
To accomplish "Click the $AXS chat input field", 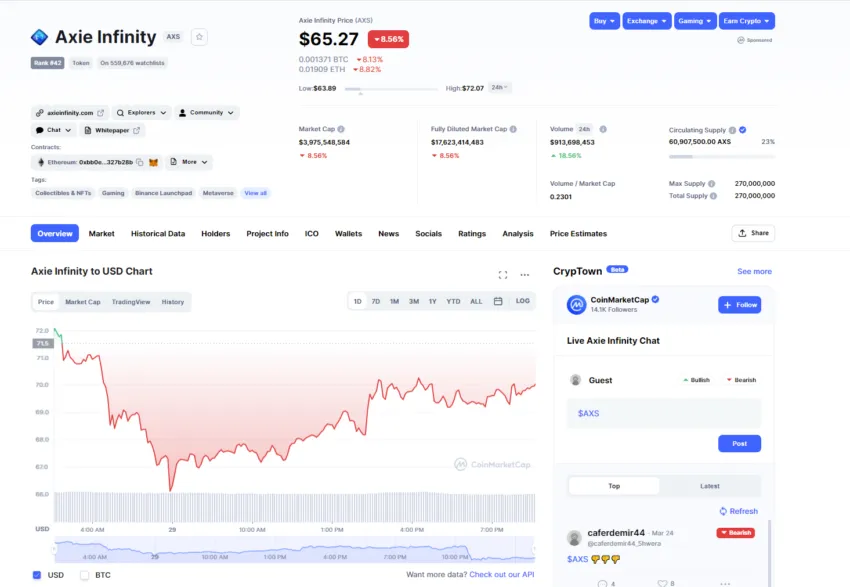I will click(x=664, y=414).
